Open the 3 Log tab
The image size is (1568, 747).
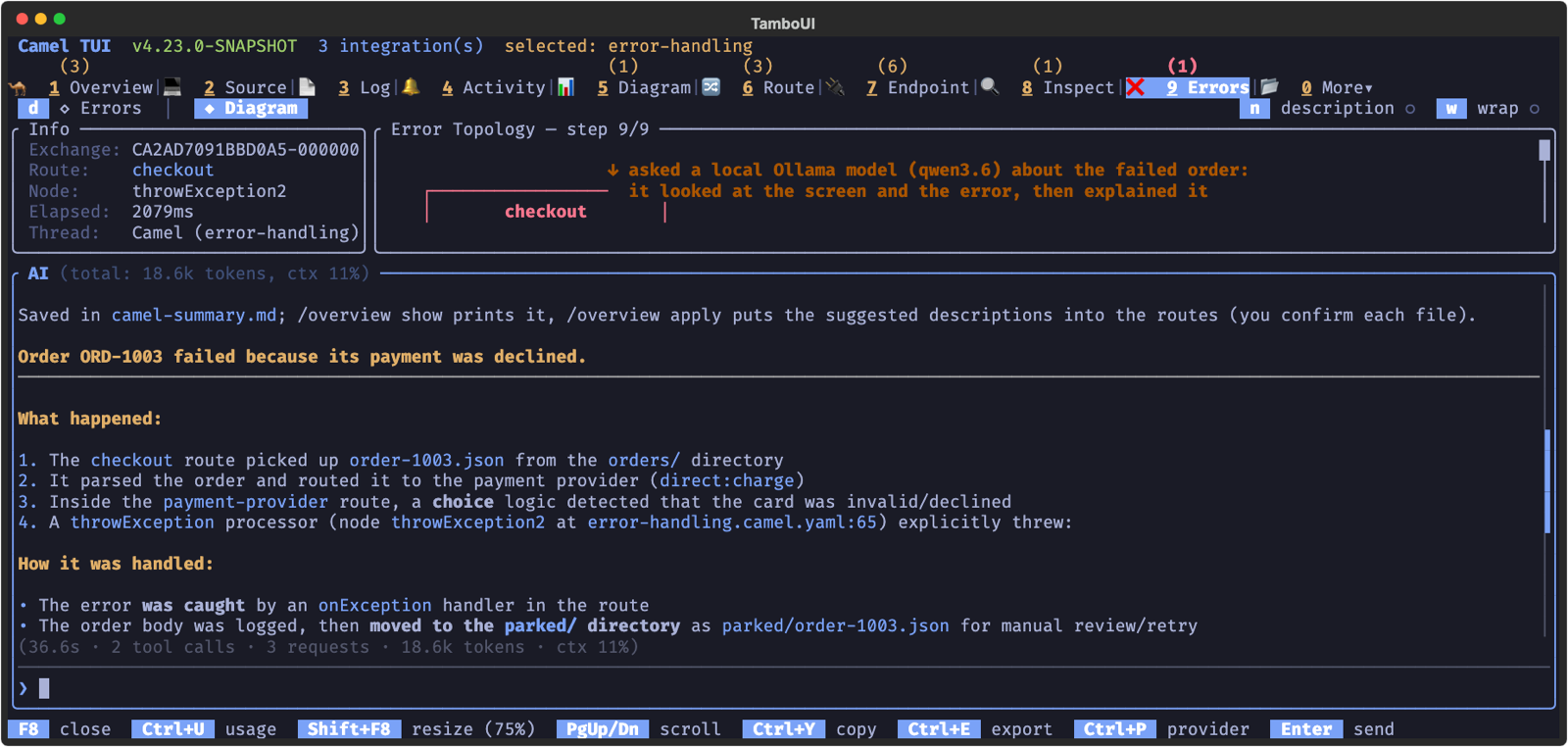click(x=365, y=87)
